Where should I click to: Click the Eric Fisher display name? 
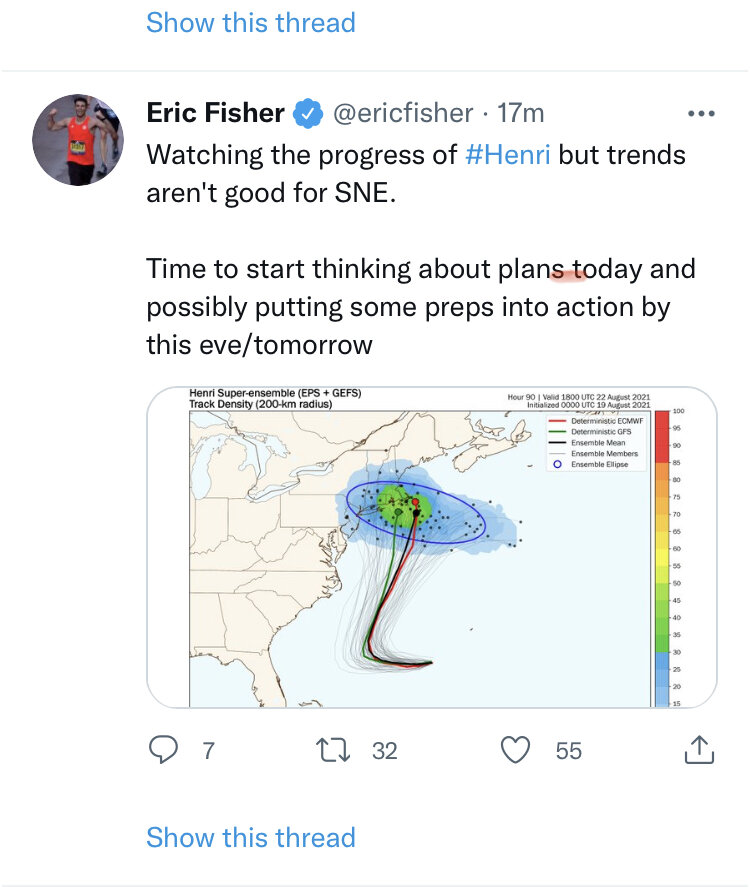pos(215,113)
